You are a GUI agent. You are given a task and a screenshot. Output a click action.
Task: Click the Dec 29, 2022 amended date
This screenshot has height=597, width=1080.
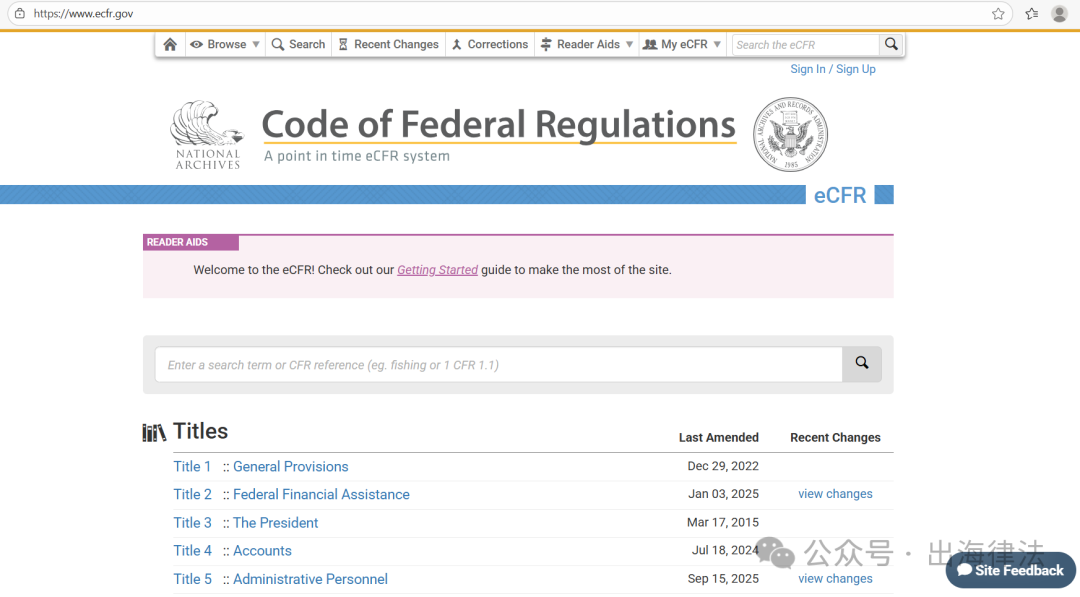click(723, 466)
